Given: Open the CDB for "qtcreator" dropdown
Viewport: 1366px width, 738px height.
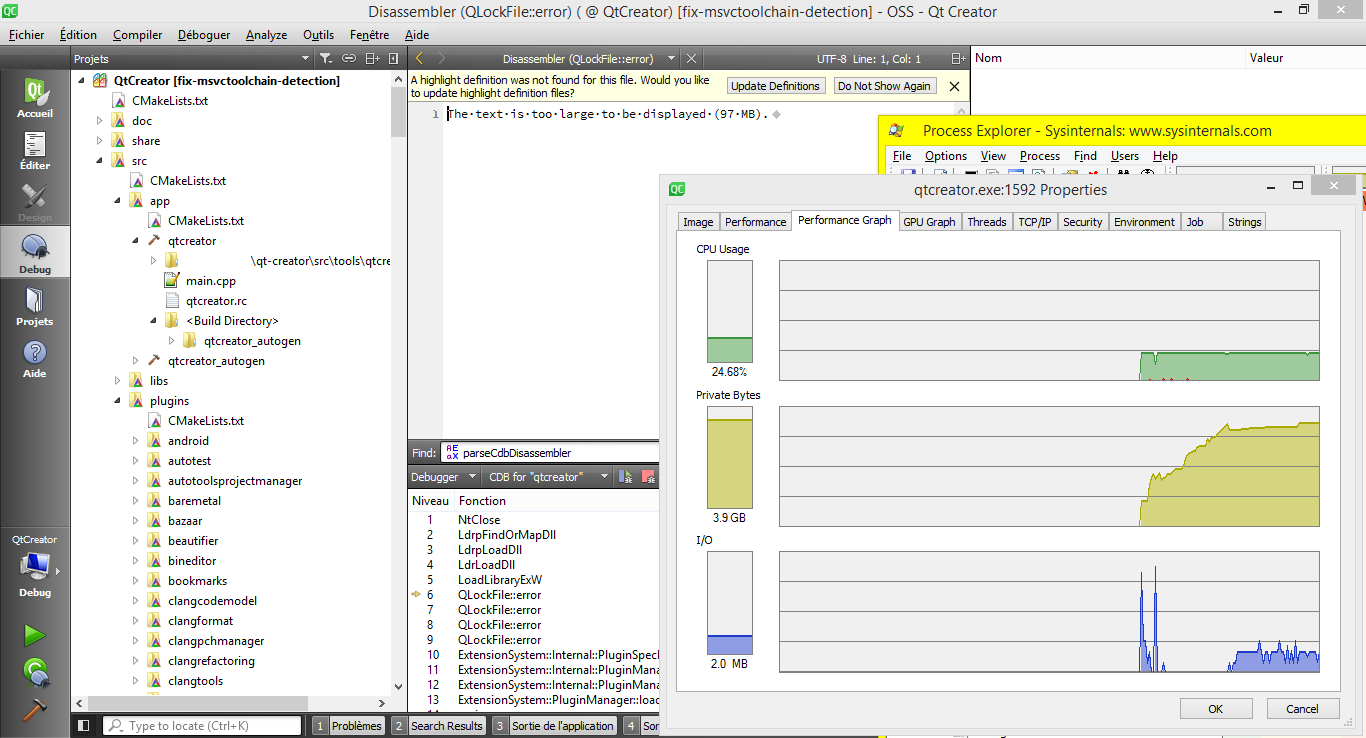Looking at the screenshot, I should 548,477.
